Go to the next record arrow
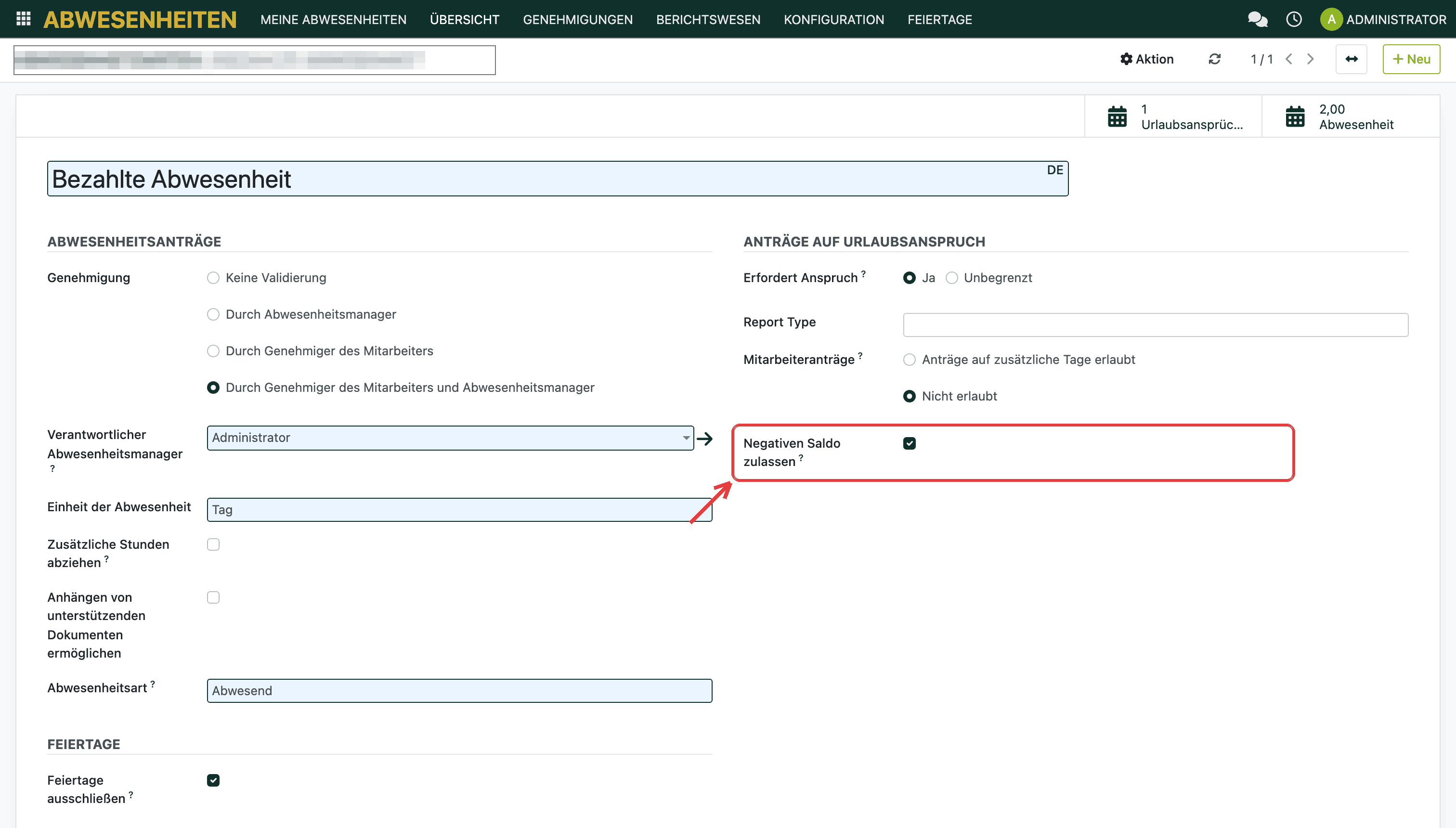1456x828 pixels. [x=1311, y=59]
